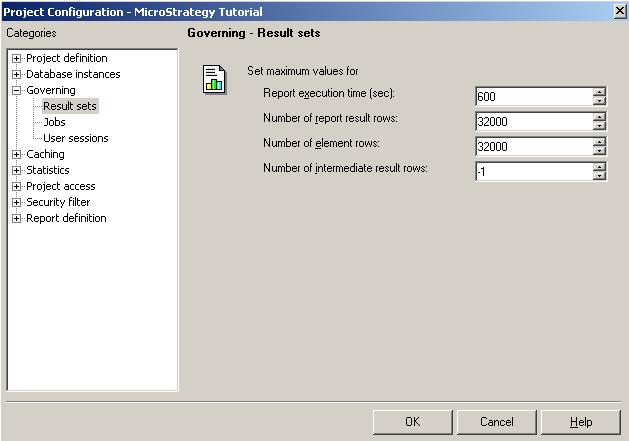629x441 pixels.
Task: Decrease number of report result rows
Action: click(x=599, y=126)
